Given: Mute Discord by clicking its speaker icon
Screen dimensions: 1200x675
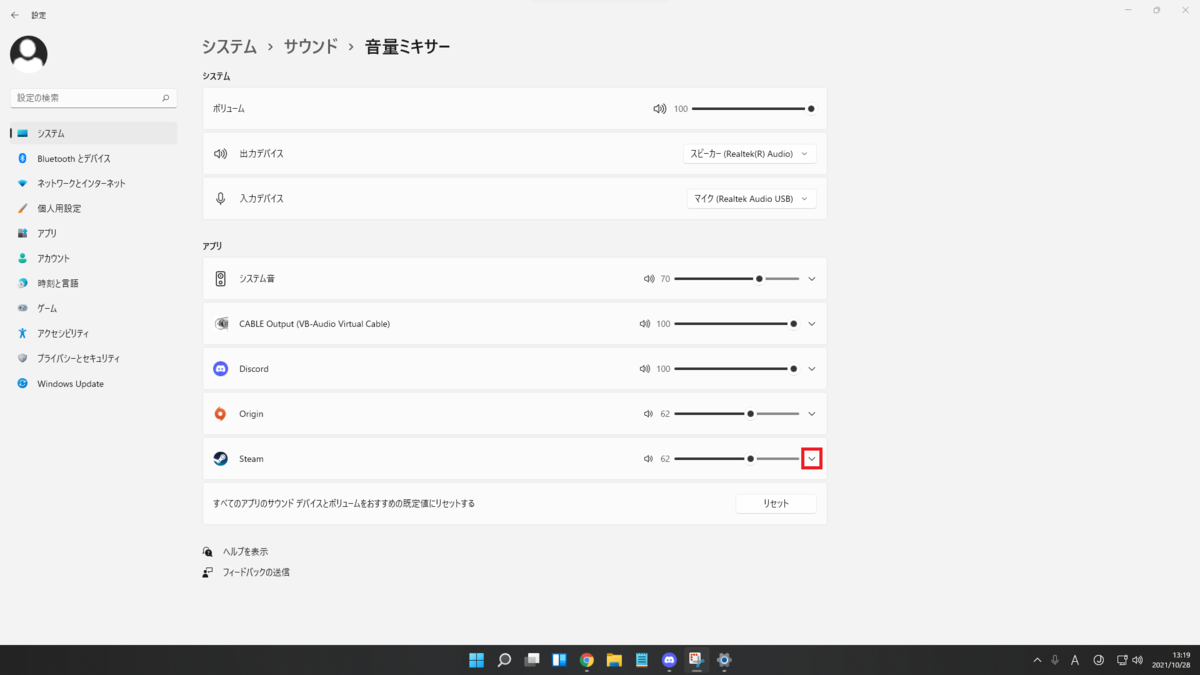Looking at the screenshot, I should [648, 368].
